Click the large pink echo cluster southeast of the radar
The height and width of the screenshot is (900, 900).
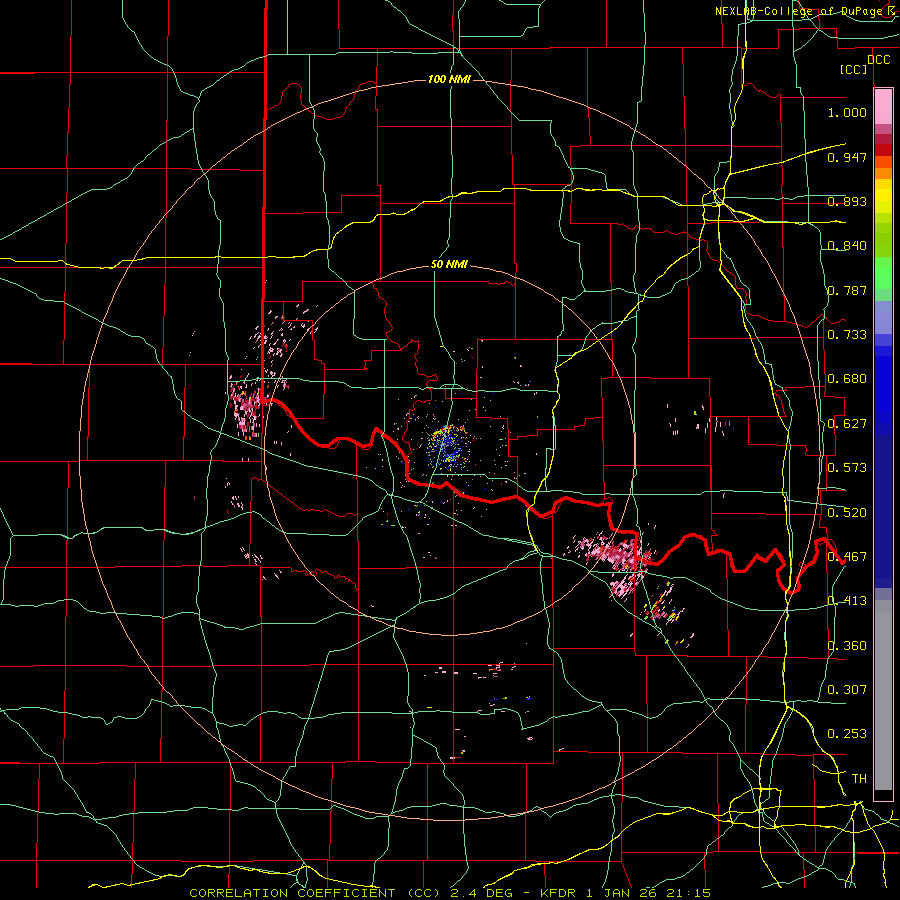pyautogui.click(x=614, y=554)
